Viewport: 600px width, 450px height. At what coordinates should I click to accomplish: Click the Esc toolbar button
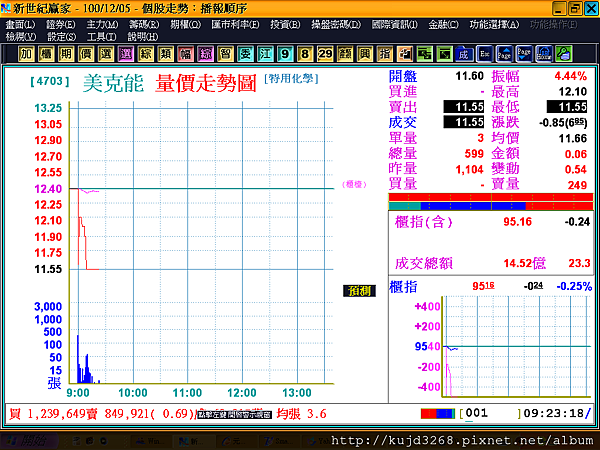click(484, 54)
